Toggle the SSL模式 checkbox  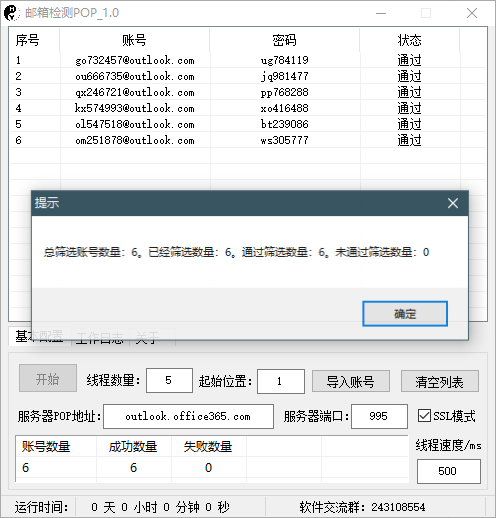click(424, 416)
